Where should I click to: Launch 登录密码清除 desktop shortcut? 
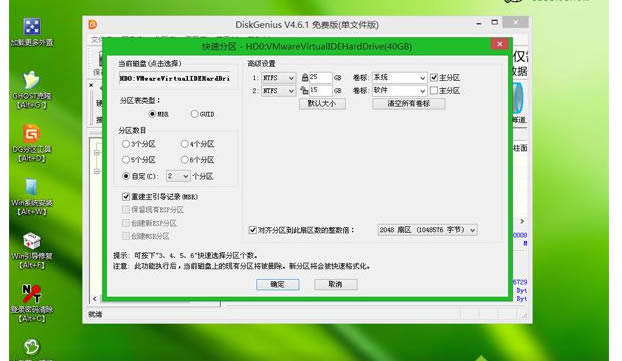tap(32, 303)
